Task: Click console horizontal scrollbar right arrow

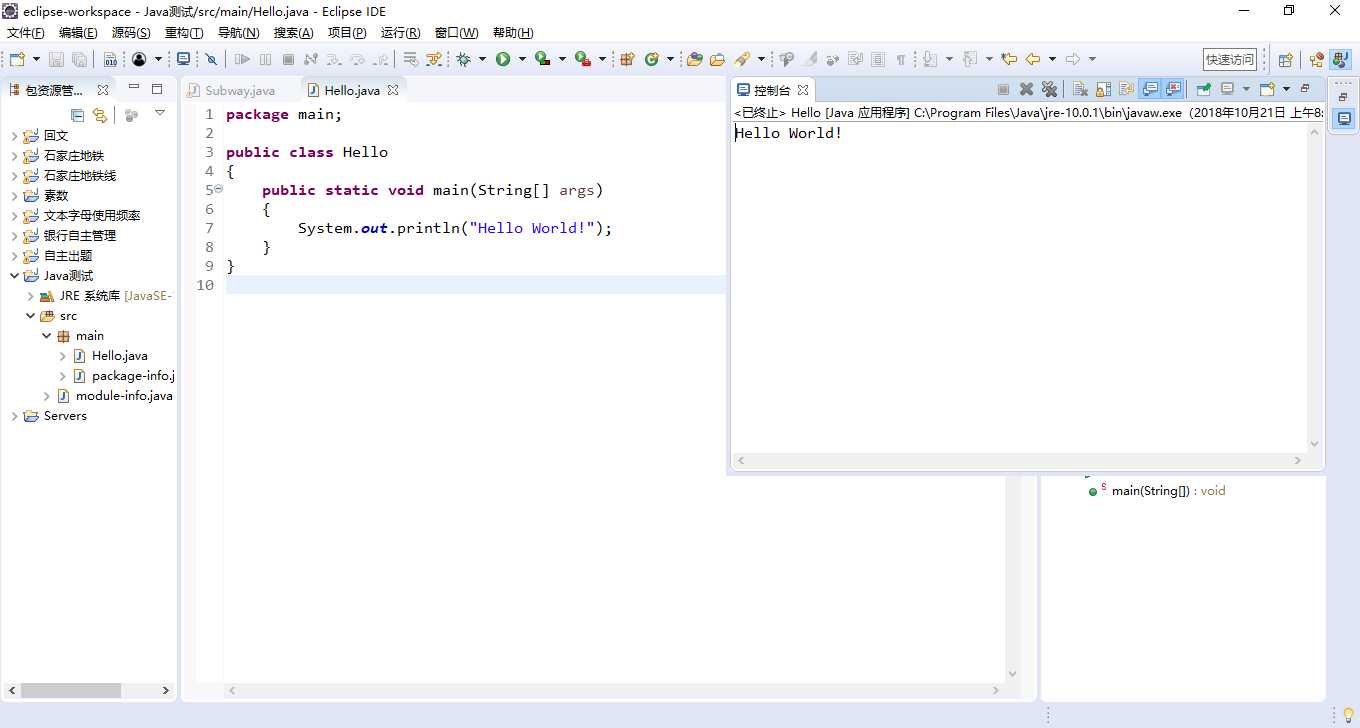Action: pos(1298,461)
